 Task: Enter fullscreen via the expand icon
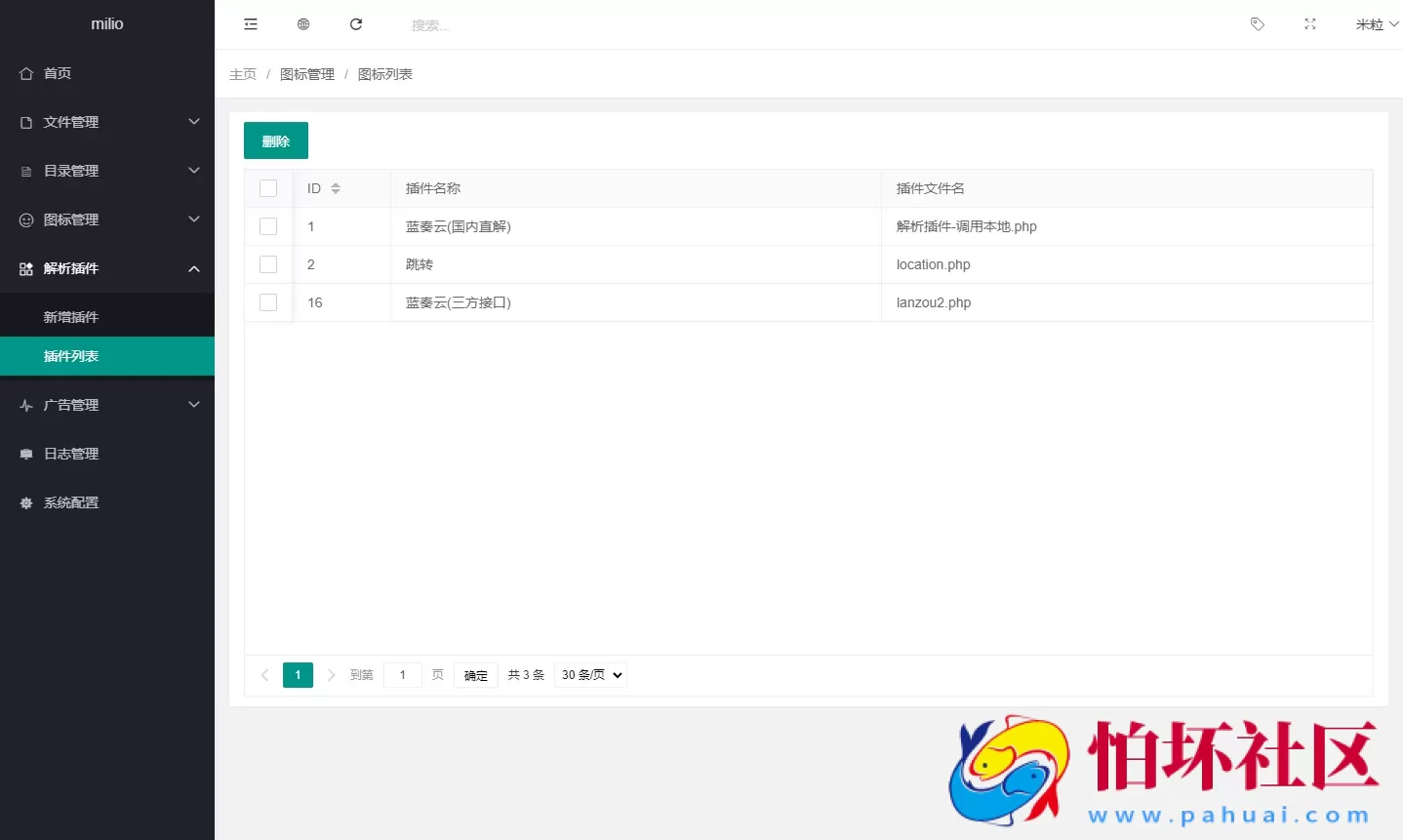[x=1309, y=23]
